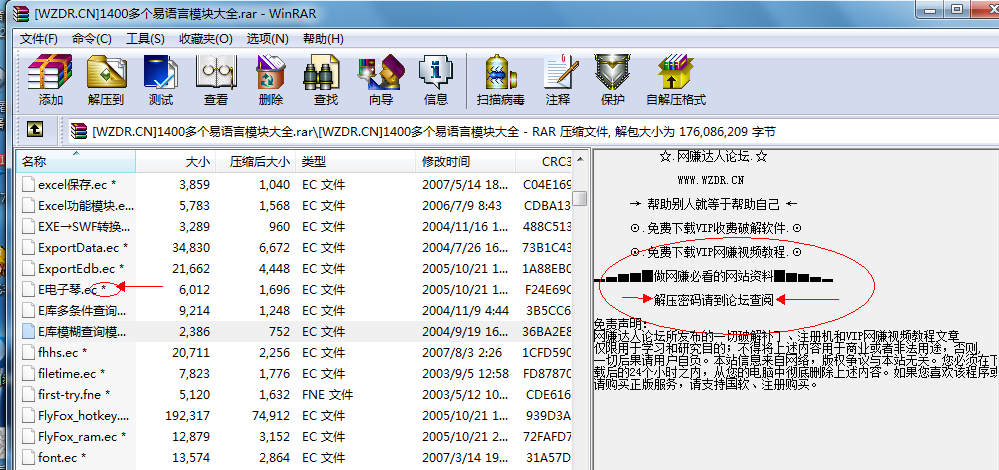The height and width of the screenshot is (470, 999).
Task: Click the file list vertical scrollbar thumb
Action: (x=579, y=198)
